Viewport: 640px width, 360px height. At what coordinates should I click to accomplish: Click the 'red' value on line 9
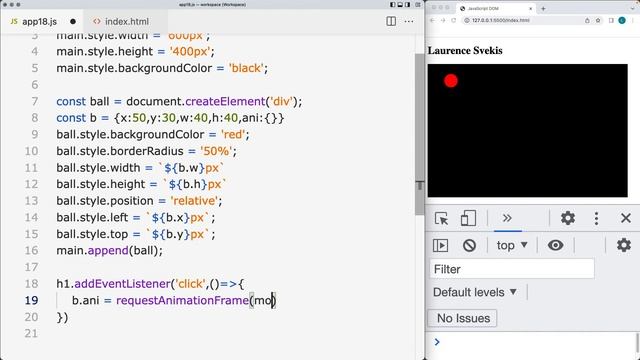[233, 134]
